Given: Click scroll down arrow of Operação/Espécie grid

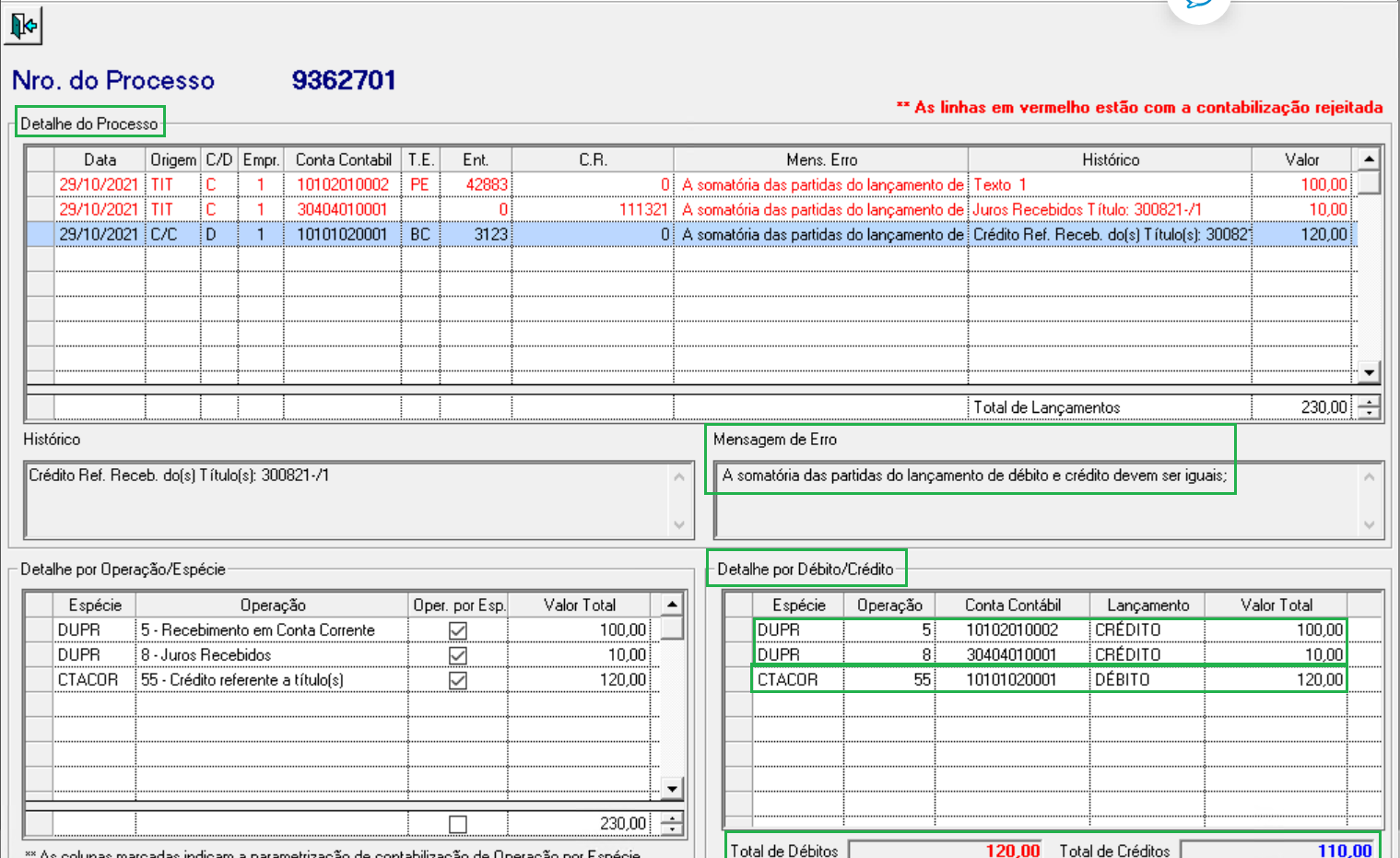Looking at the screenshot, I should 673,788.
